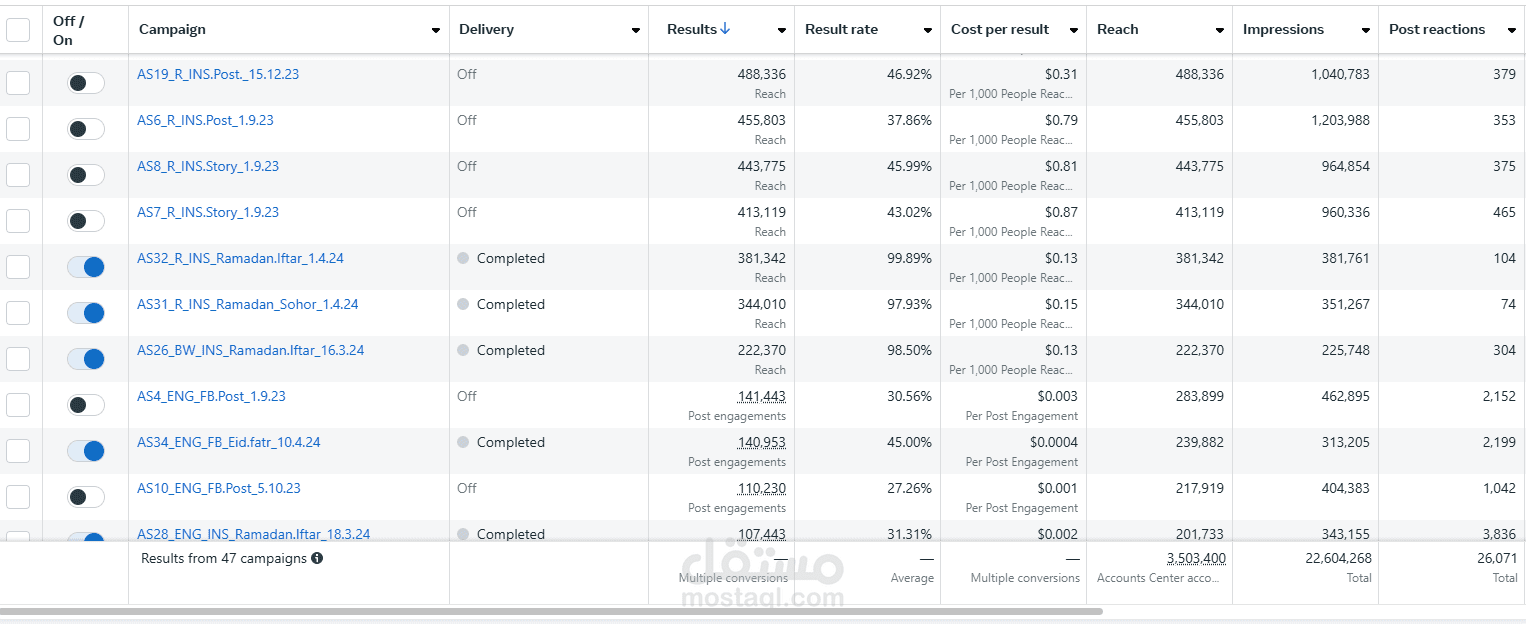The image size is (1526, 624).
Task: Toggle off campaign AS32_R_INS_Ramadan.Iftar_1.4.24
Action: coord(86,267)
